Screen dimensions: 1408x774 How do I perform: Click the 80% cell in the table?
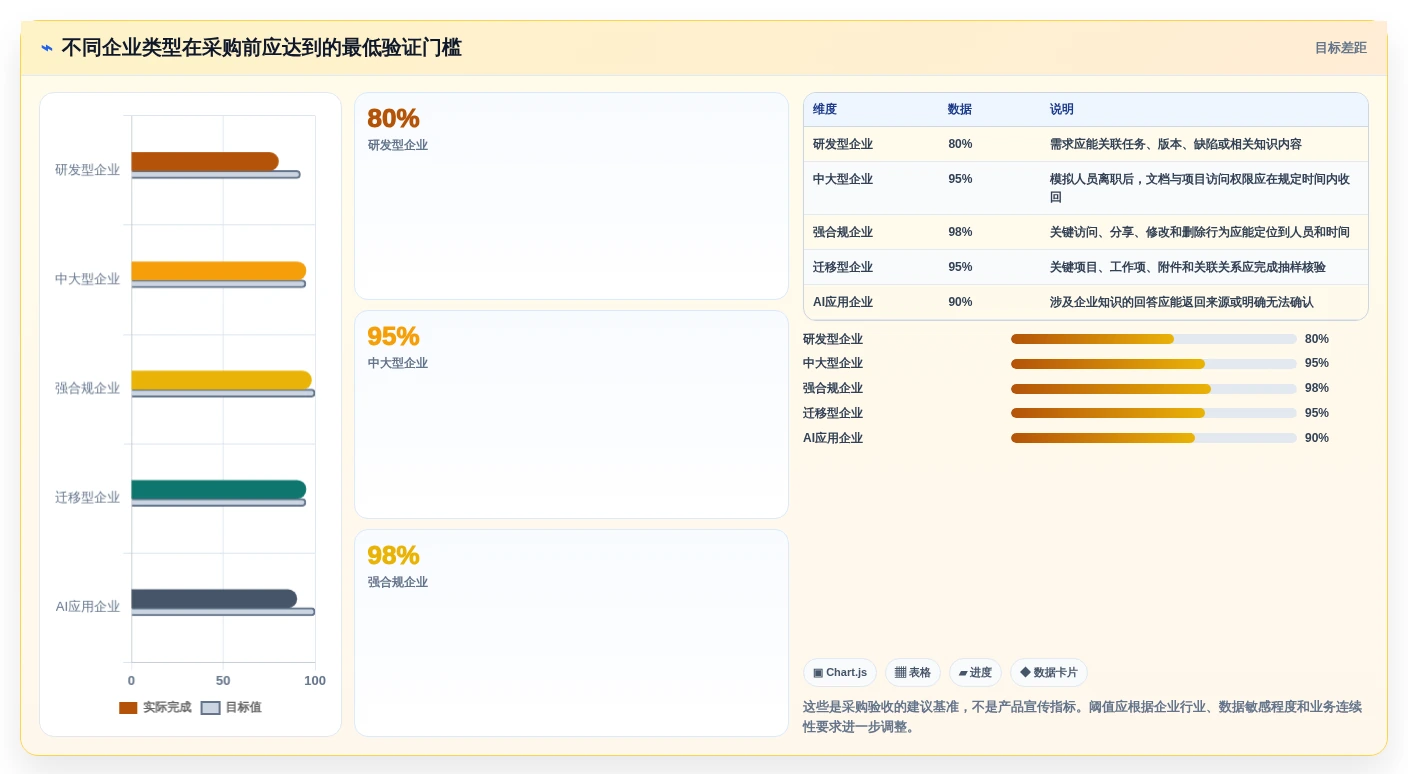pos(960,145)
